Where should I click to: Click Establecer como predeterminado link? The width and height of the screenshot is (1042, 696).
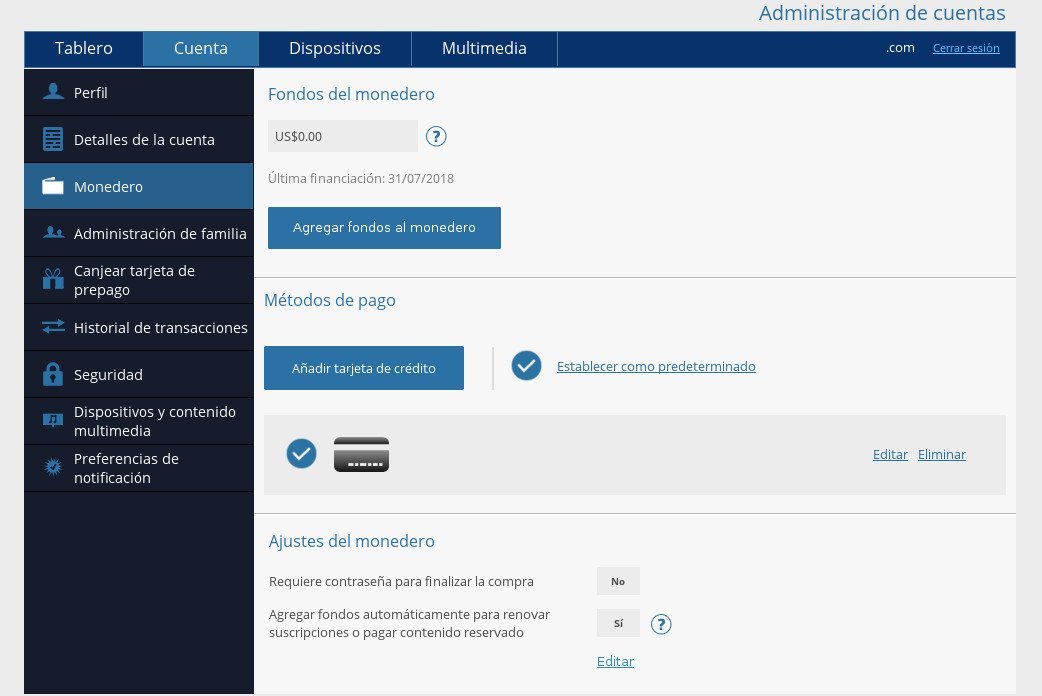656,366
